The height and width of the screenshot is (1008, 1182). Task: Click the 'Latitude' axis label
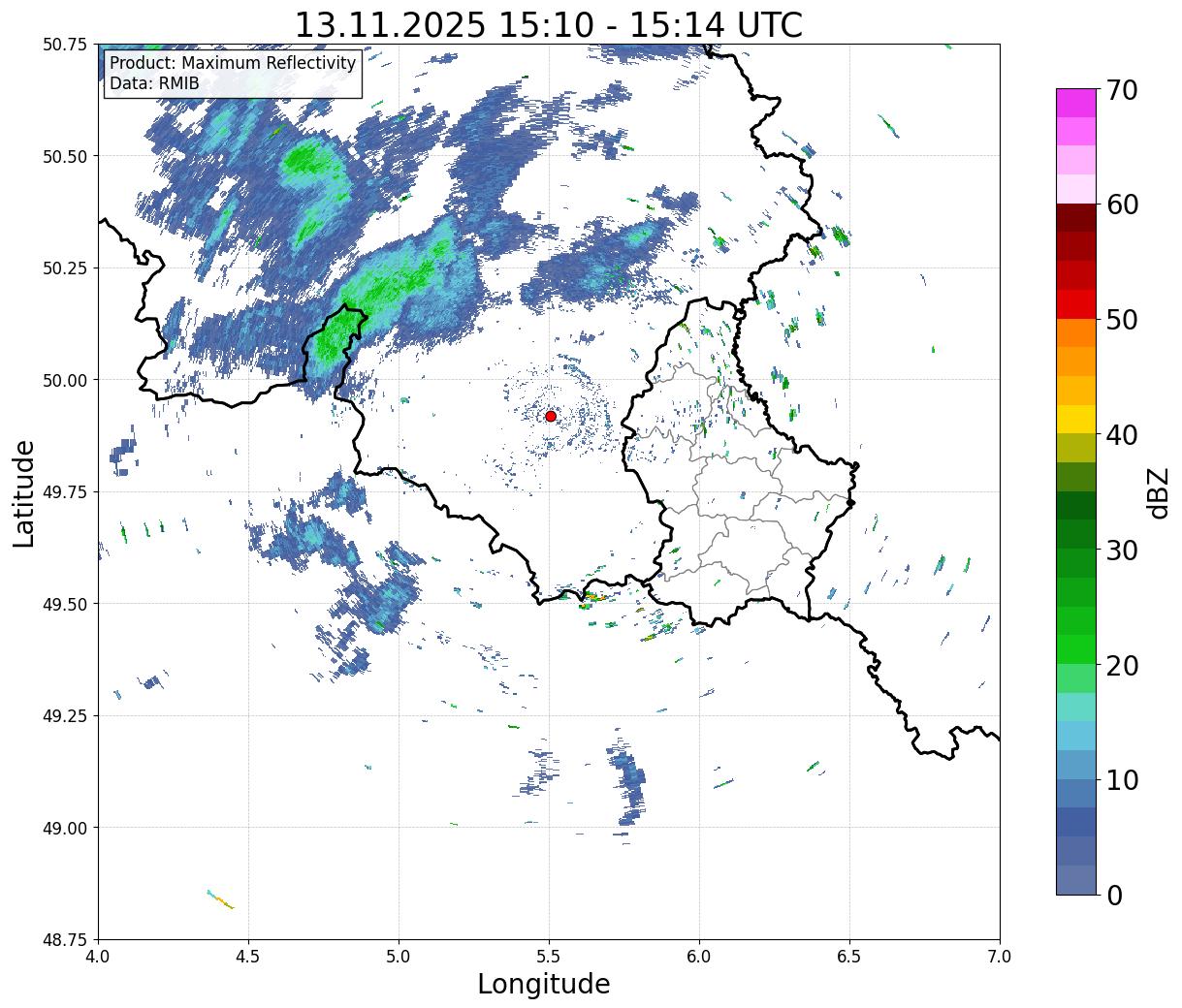24,492
